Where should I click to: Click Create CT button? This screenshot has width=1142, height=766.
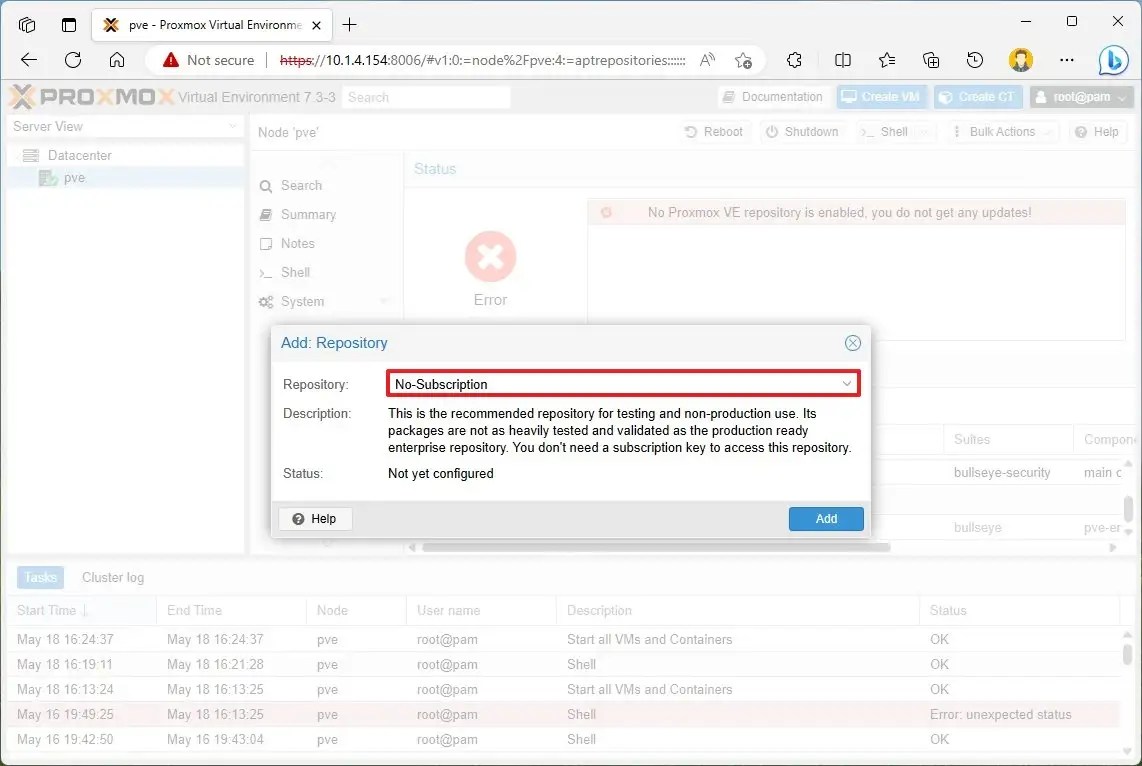tap(978, 97)
